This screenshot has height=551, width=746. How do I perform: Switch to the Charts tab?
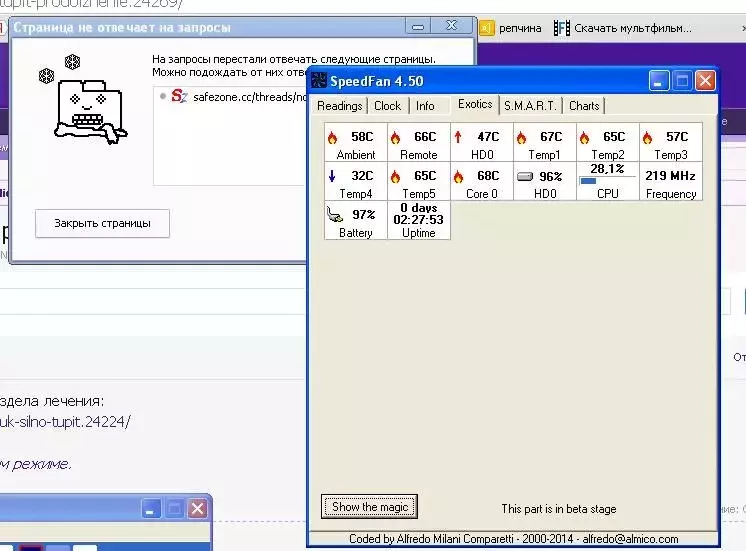[x=584, y=106]
